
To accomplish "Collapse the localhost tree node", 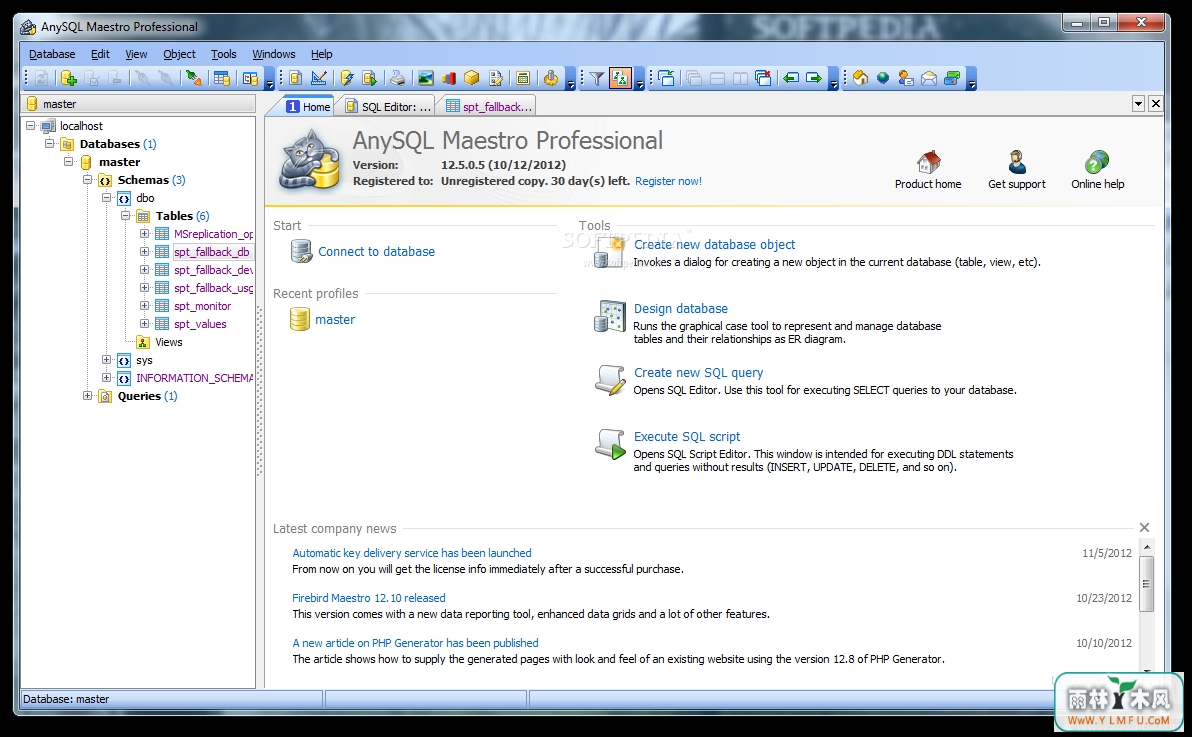I will point(30,125).
